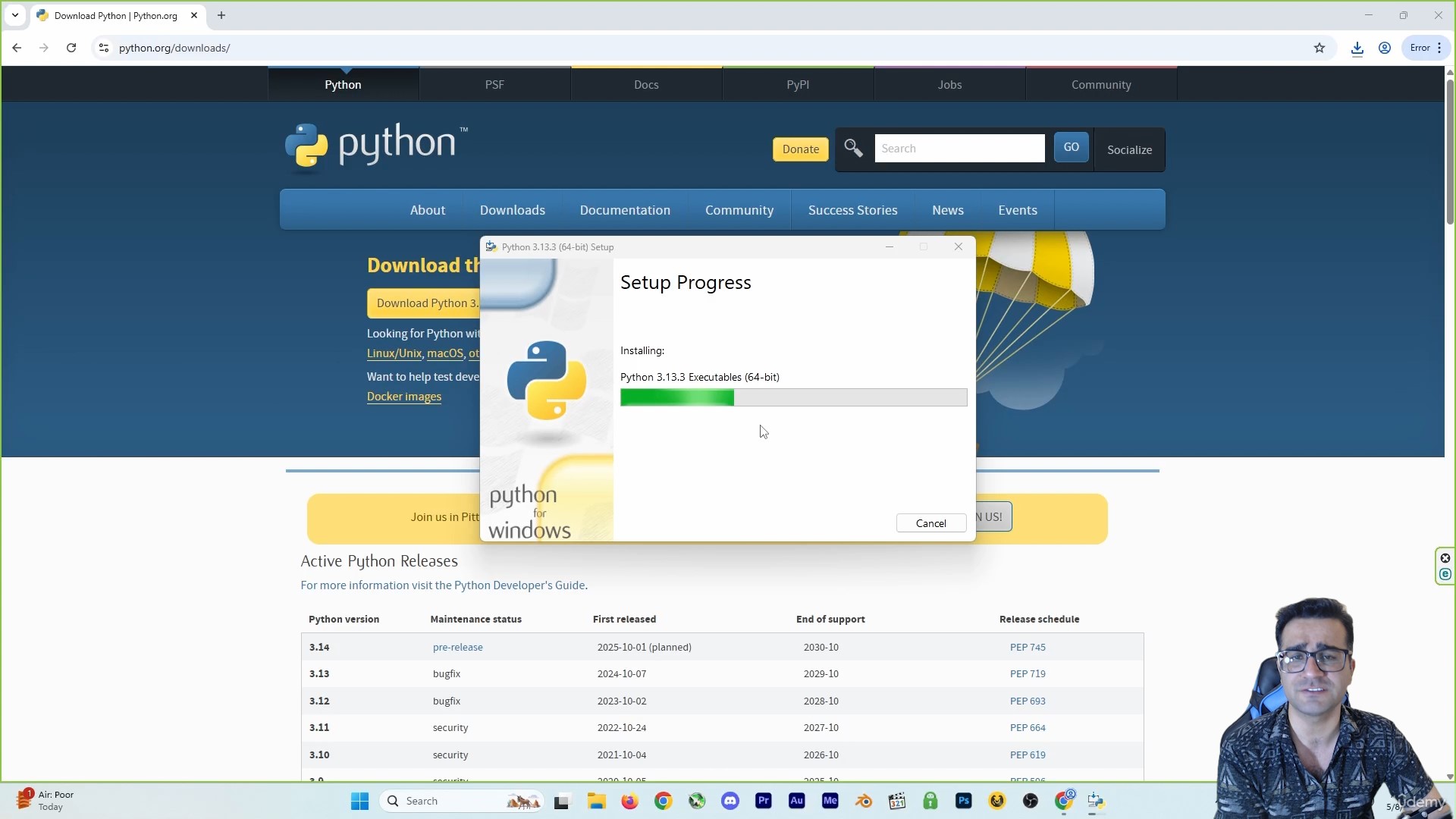Bookmark this page with the star icon
This screenshot has height=819, width=1456.
[1319, 48]
